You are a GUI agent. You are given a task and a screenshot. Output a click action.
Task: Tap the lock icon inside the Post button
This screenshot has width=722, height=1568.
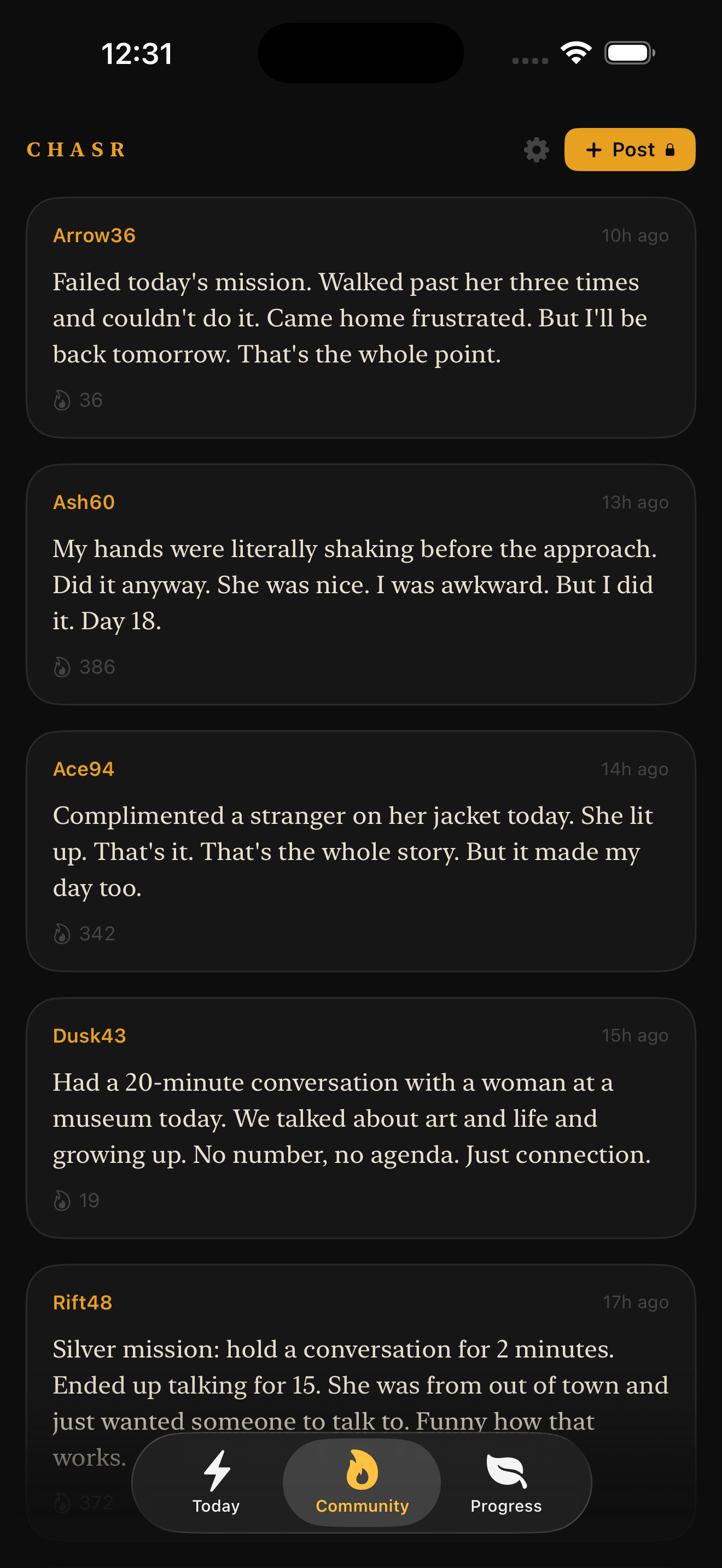pos(670,150)
